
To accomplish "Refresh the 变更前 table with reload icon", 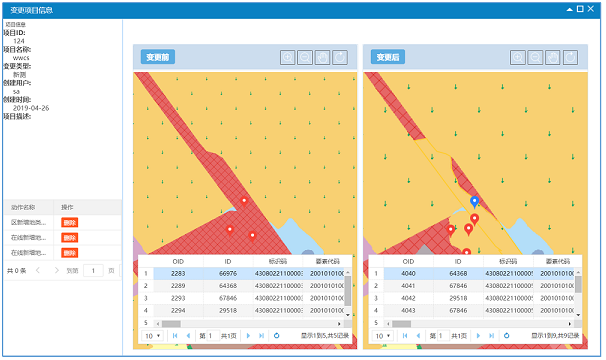I will pos(276,336).
